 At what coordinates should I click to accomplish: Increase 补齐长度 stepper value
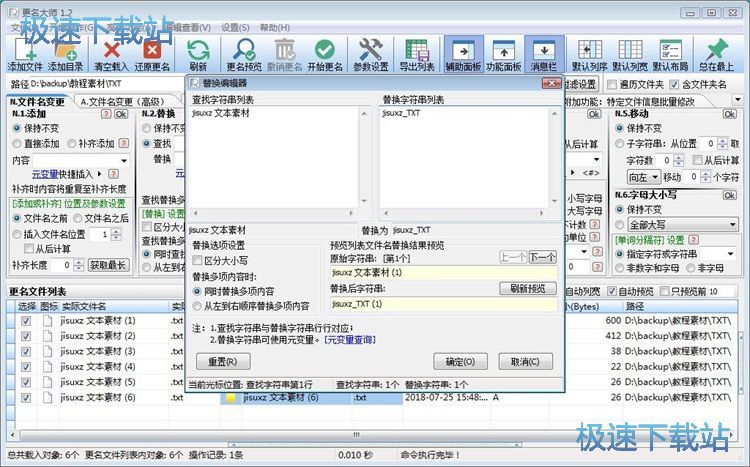[78, 262]
